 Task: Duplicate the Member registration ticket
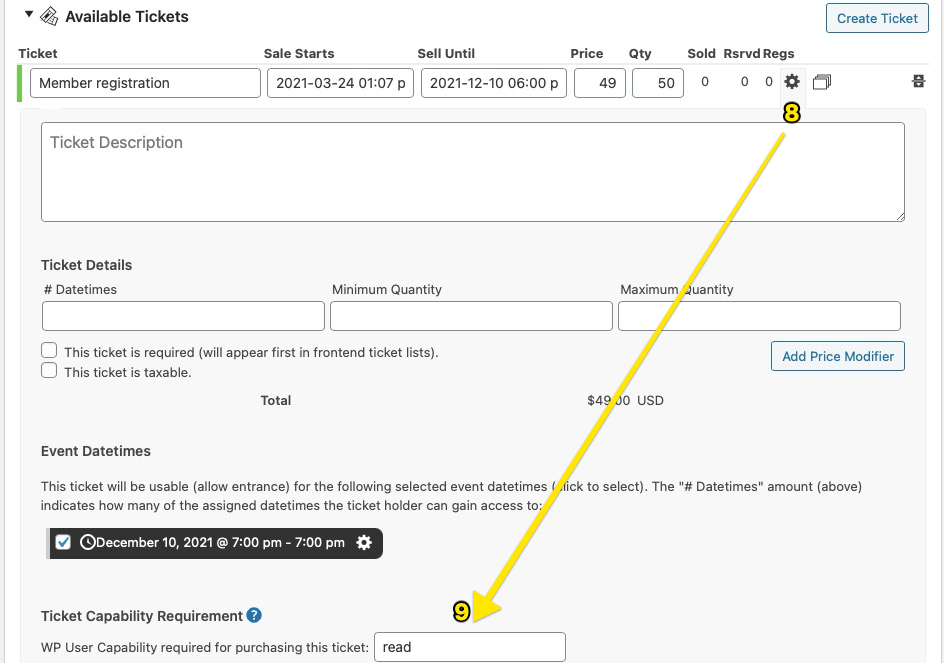tap(822, 82)
